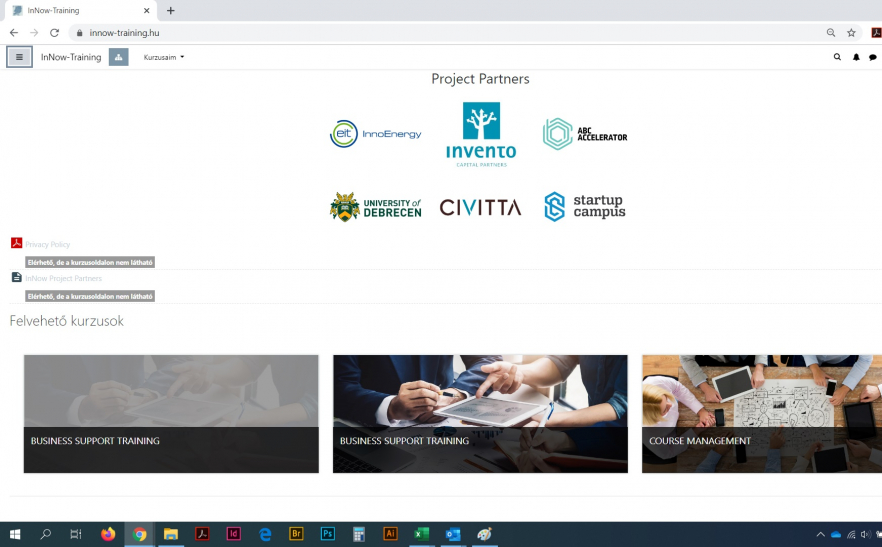This screenshot has width=882, height=547.
Task: Go back with the browser back arrow
Action: click(14, 33)
